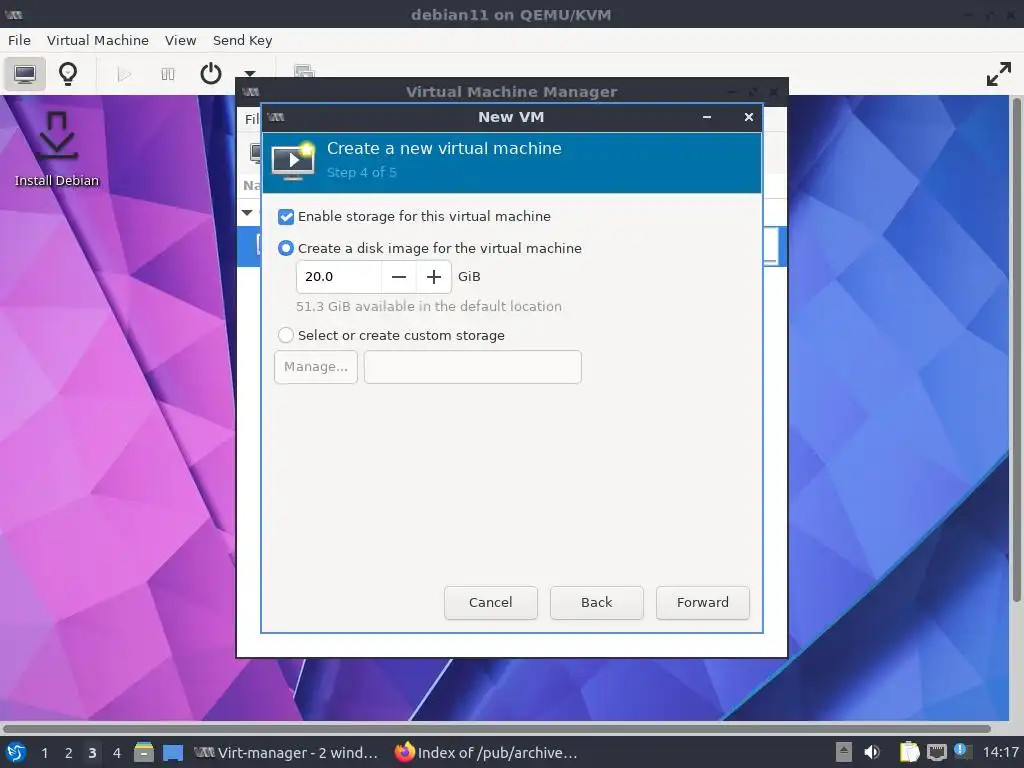Open the file manager taskbar icon

144,753
